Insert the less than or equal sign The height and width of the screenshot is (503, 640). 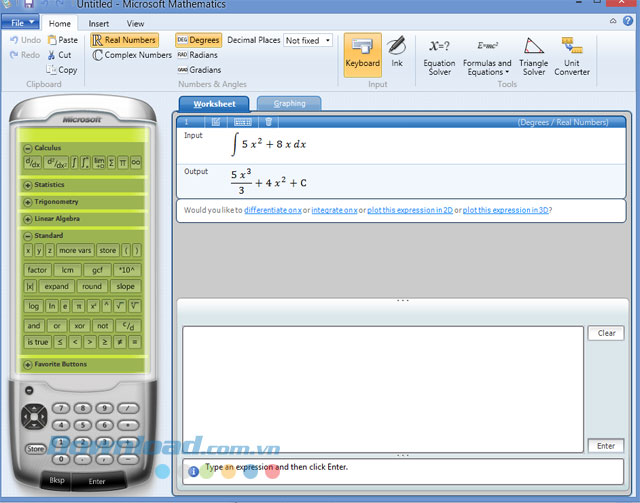pos(60,342)
